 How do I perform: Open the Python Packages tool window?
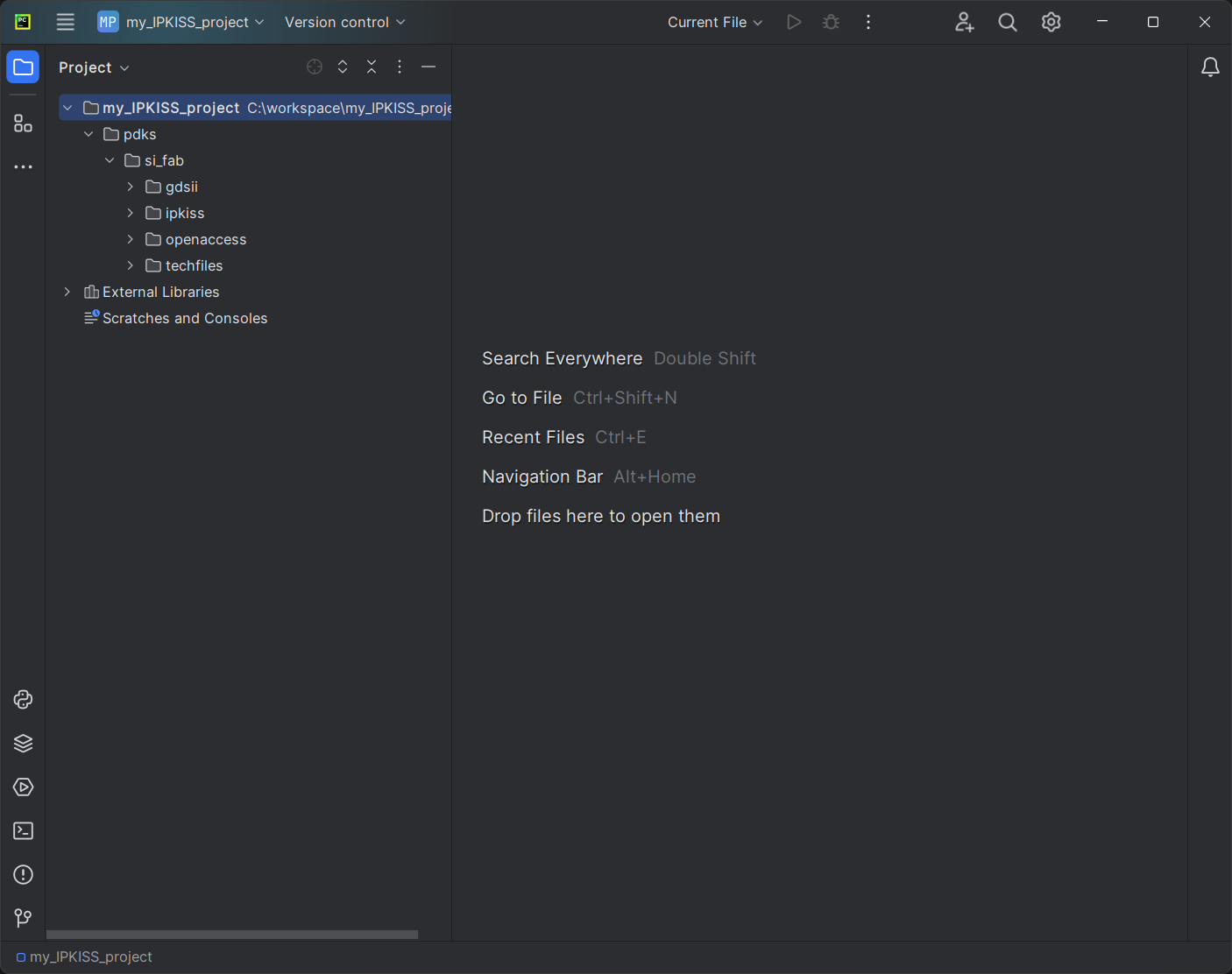tap(24, 744)
